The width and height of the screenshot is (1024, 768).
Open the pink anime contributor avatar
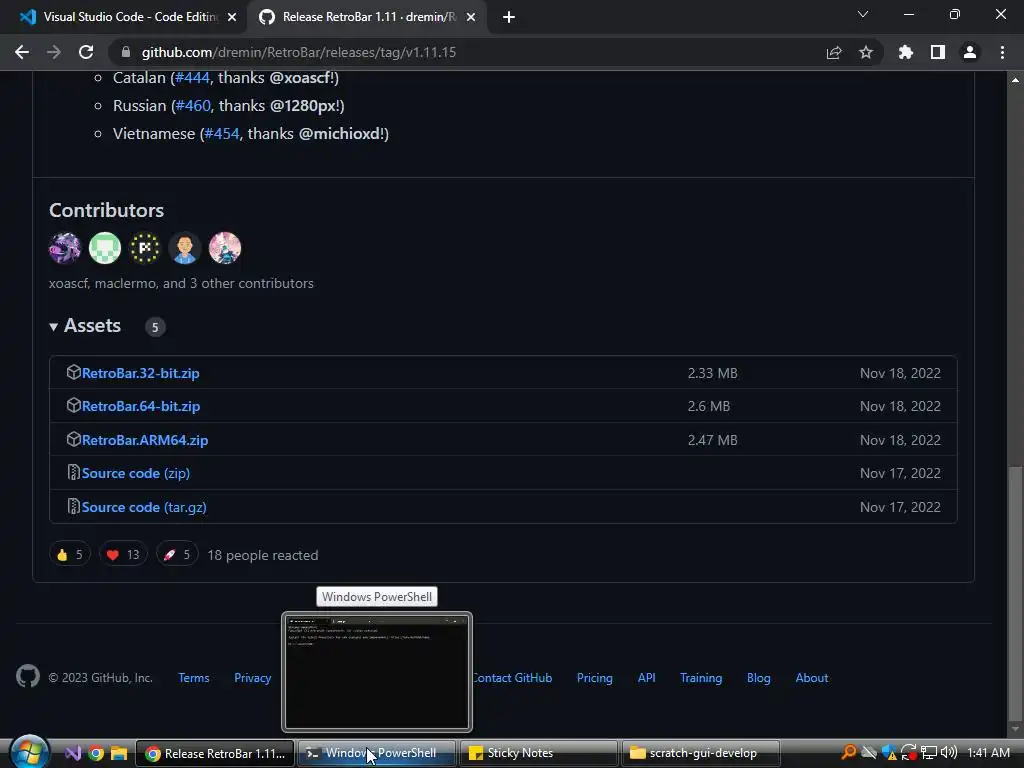pyautogui.click(x=225, y=248)
